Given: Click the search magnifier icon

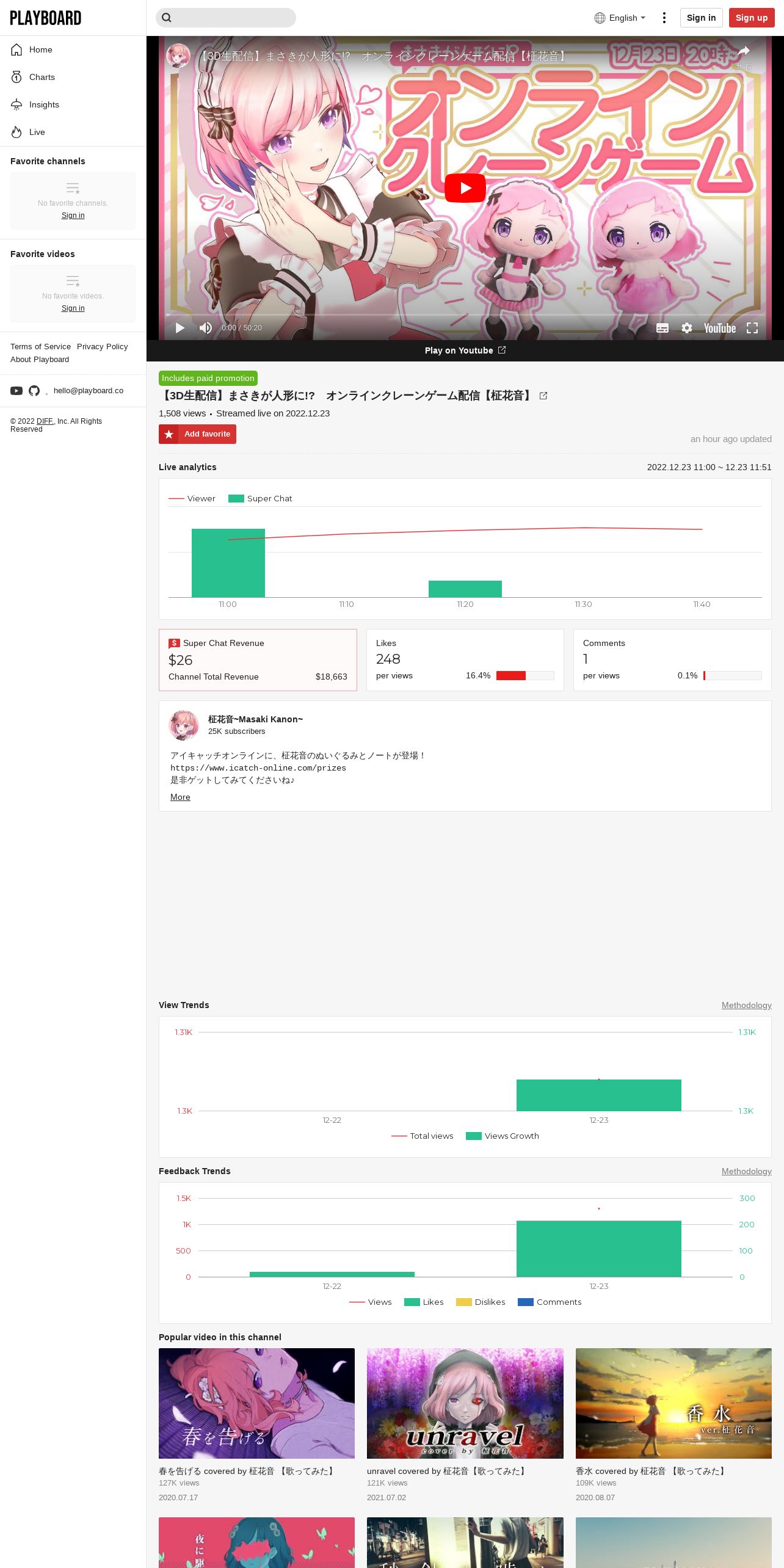Looking at the screenshot, I should coord(167,18).
